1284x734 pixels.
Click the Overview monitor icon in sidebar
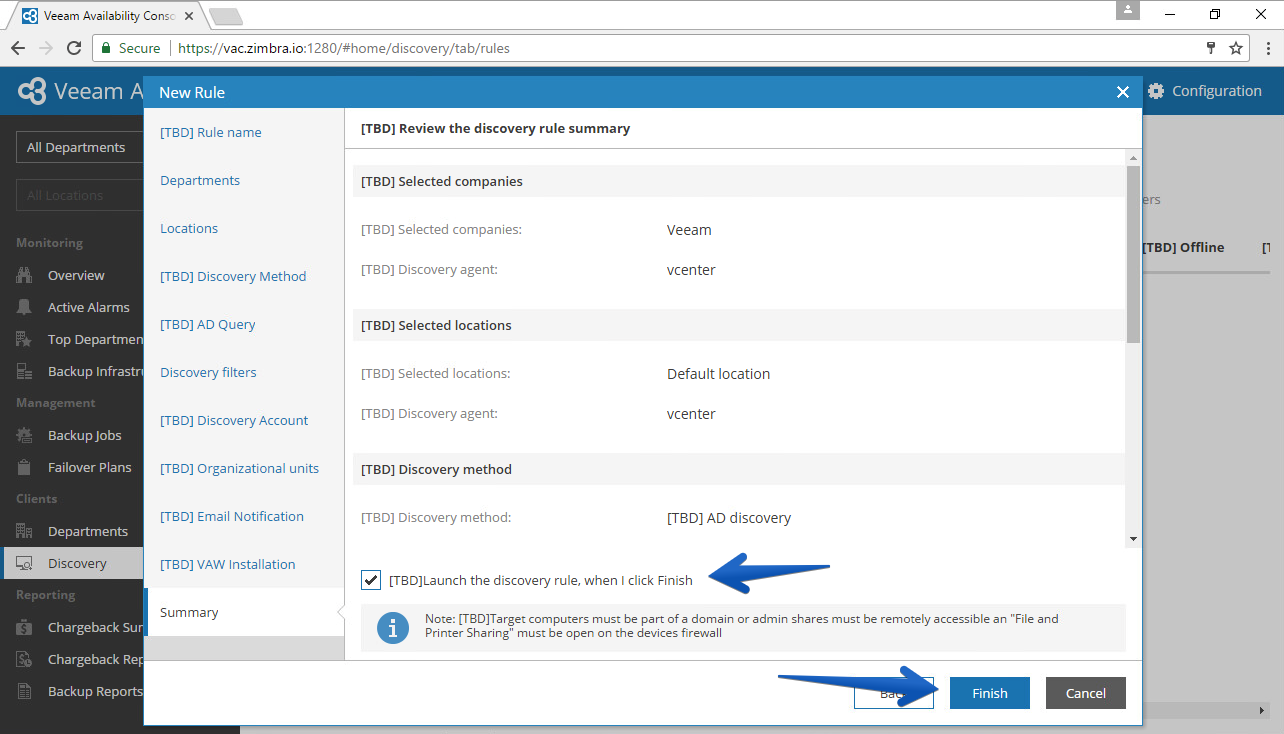tap(25, 276)
